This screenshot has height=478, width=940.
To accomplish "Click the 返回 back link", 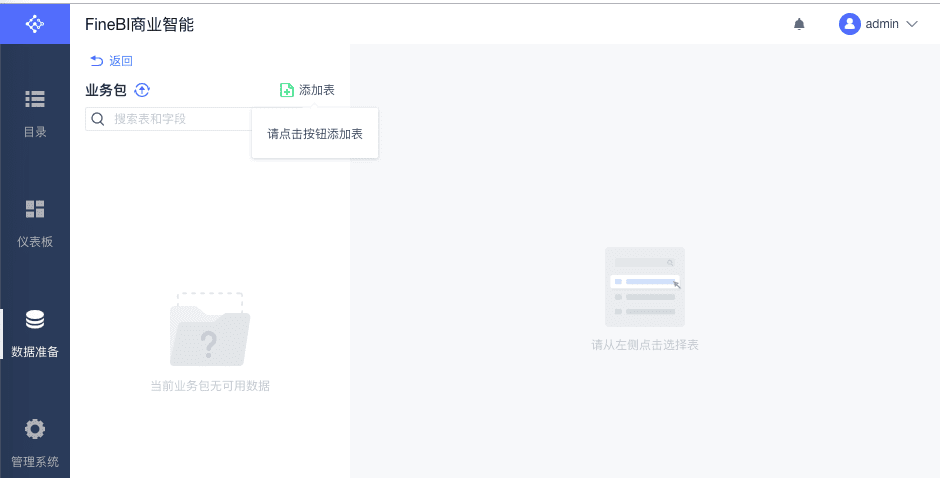I will pyautogui.click(x=111, y=61).
